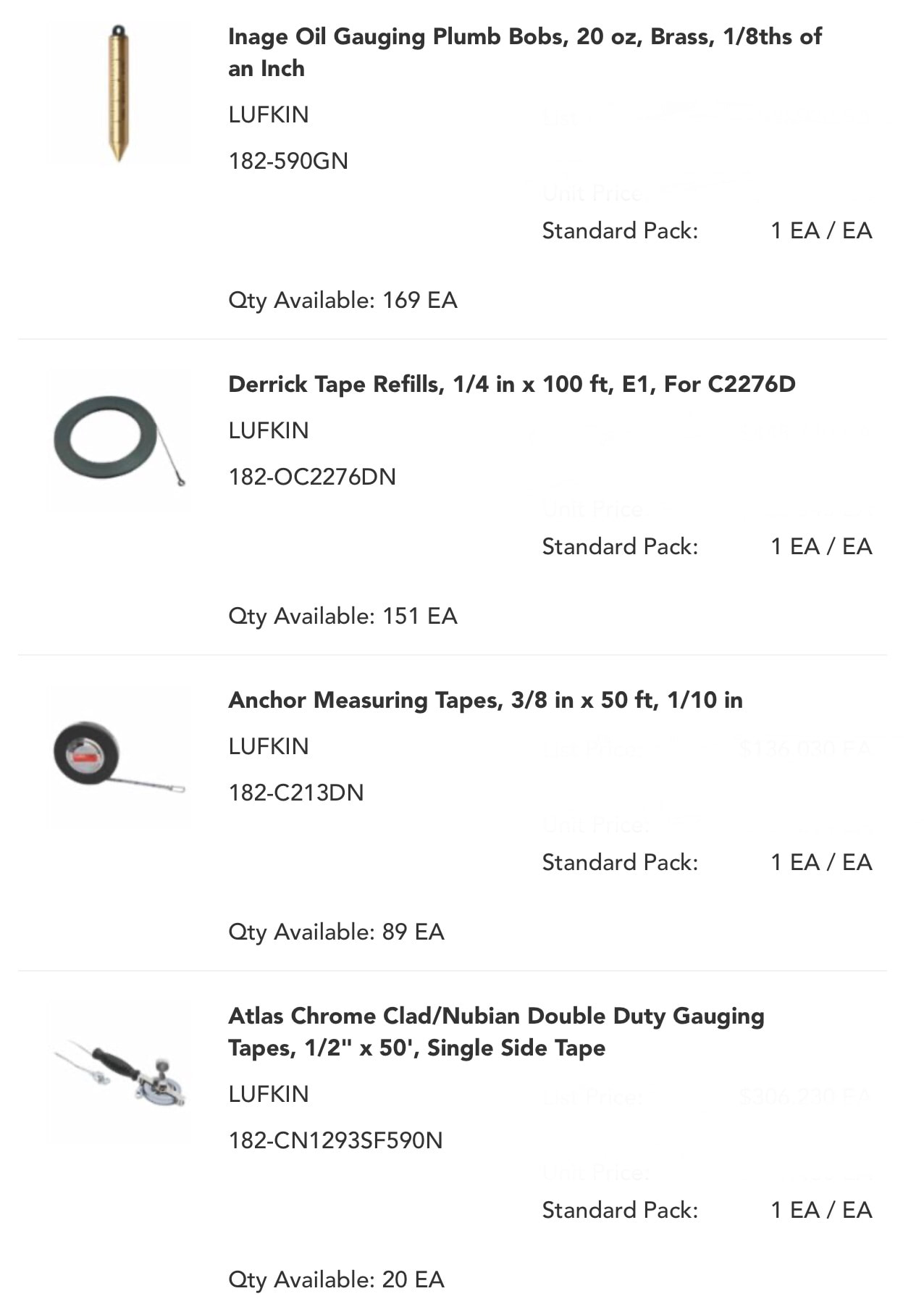924x1312 pixels.
Task: Click Qty Available: 89 EA text
Action: pyautogui.click(x=336, y=932)
